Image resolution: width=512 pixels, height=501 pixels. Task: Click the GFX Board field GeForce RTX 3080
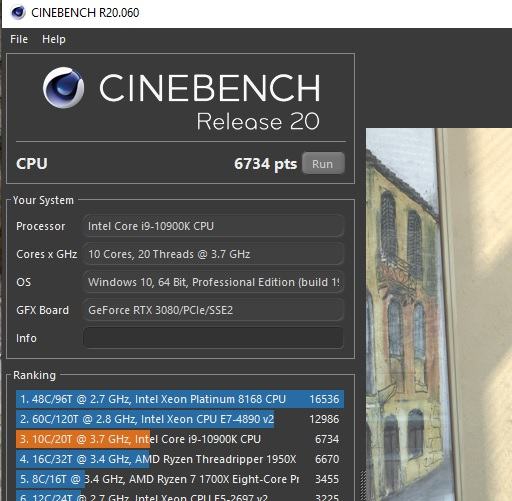tap(213, 310)
